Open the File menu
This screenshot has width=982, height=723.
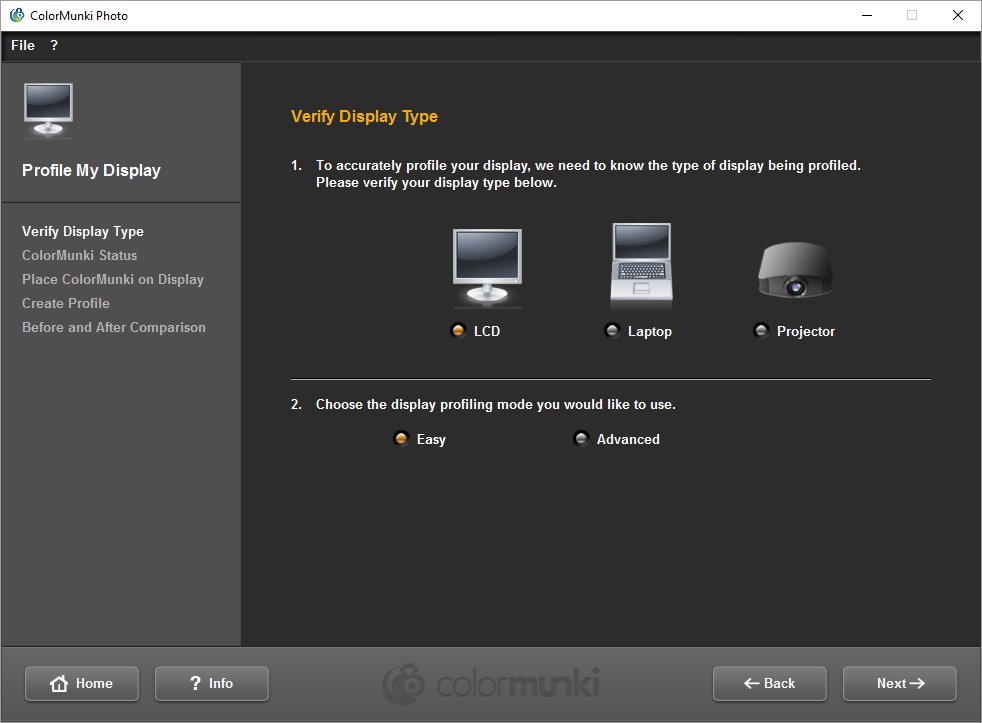23,45
